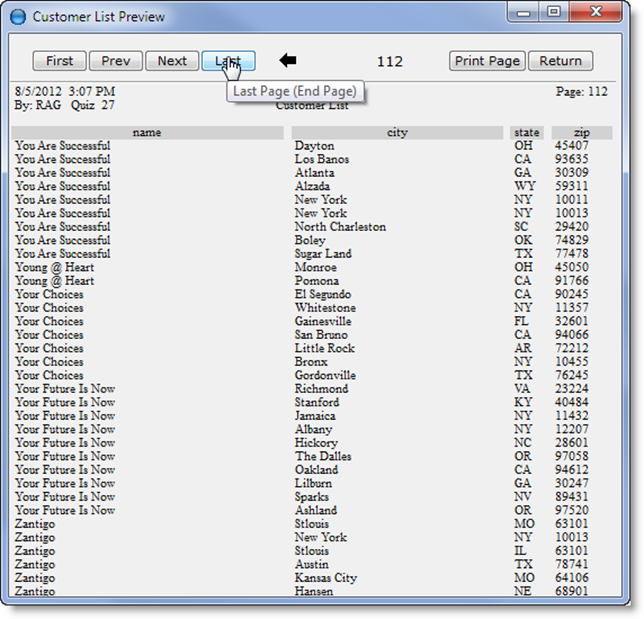The width and height of the screenshot is (644, 619).
Task: Select the city column header
Action: point(397,133)
